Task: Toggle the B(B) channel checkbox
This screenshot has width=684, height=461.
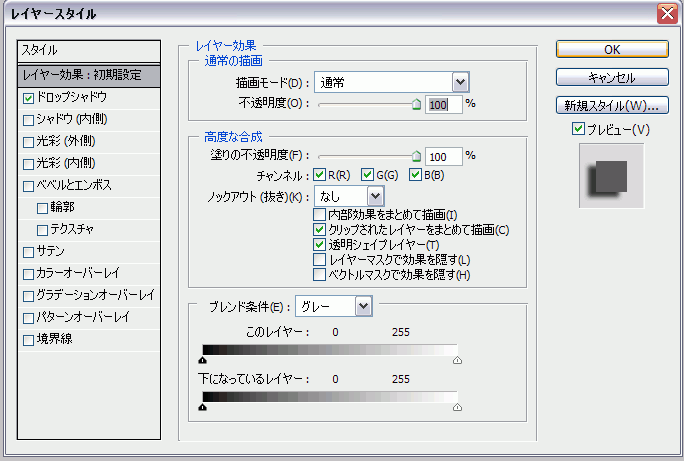Action: pos(415,175)
